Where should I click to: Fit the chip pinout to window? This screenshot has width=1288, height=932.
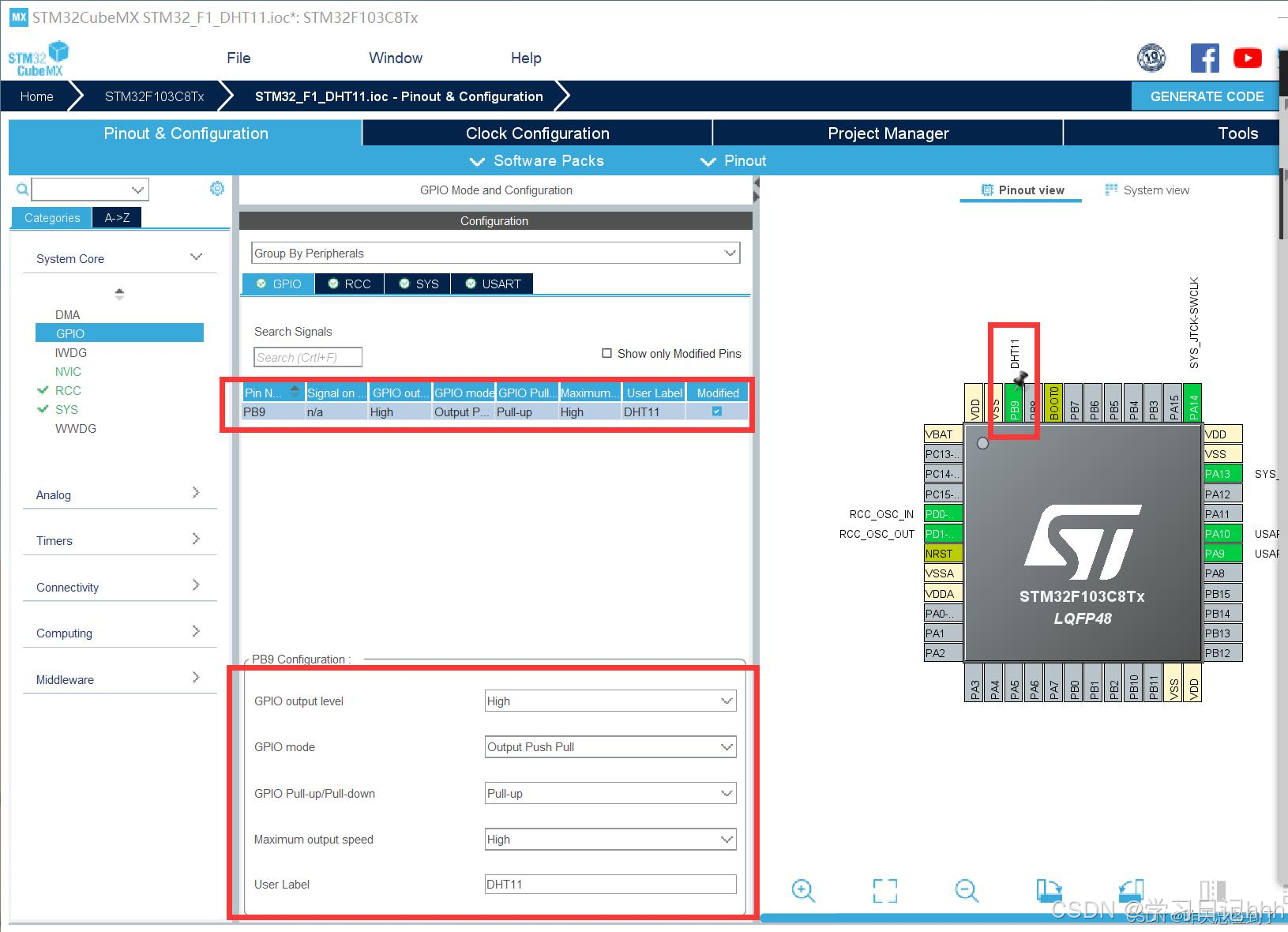[885, 891]
